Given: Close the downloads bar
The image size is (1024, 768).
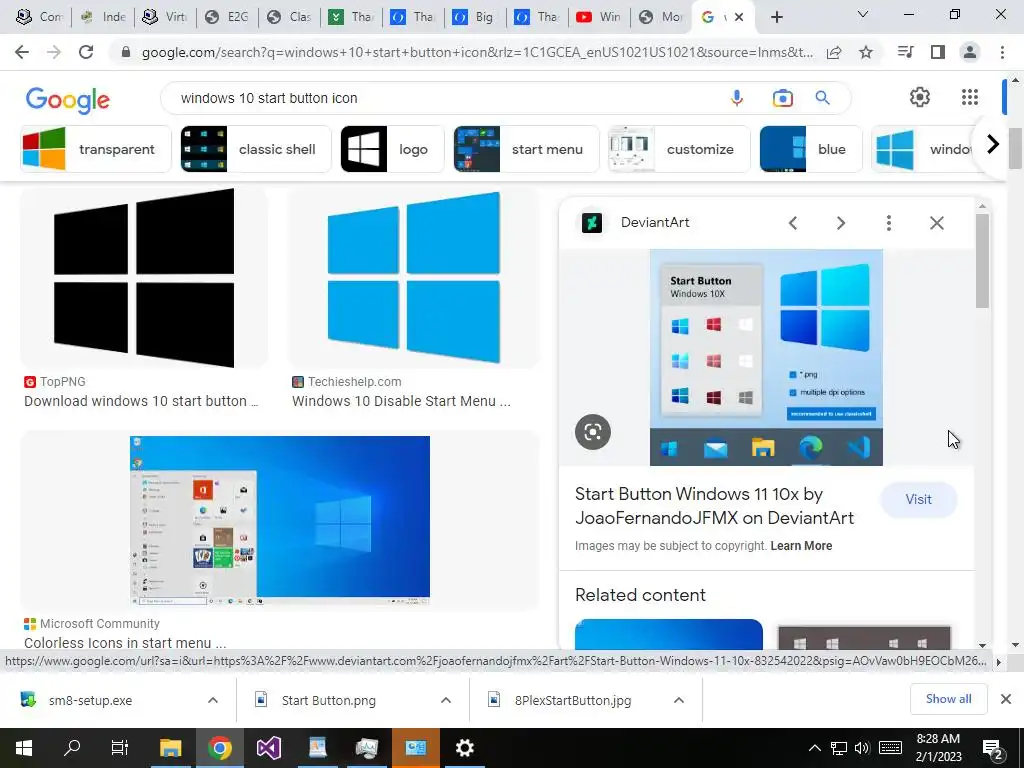Looking at the screenshot, I should (1006, 699).
